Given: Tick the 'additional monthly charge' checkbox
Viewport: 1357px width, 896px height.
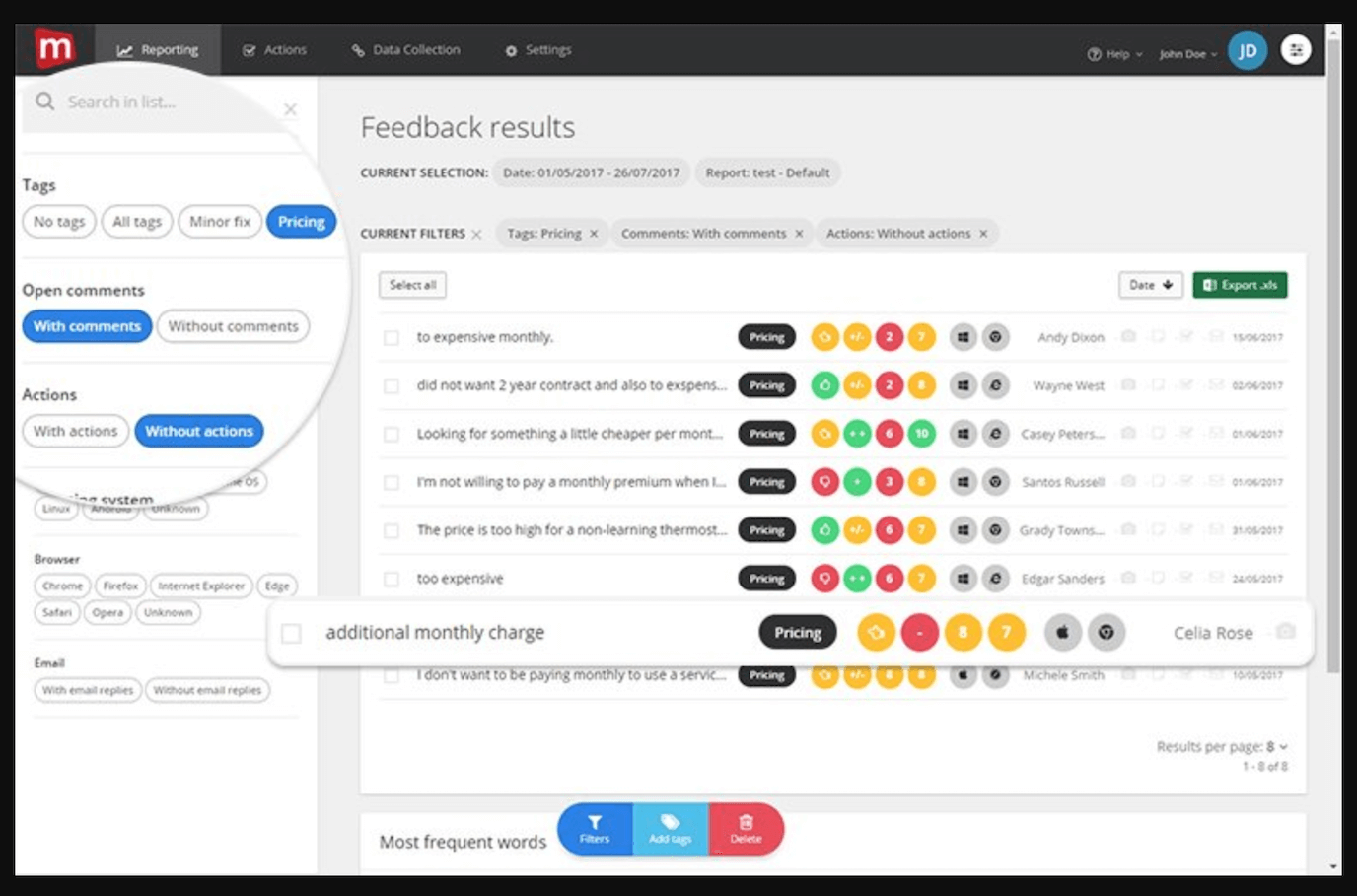Looking at the screenshot, I should click(291, 633).
